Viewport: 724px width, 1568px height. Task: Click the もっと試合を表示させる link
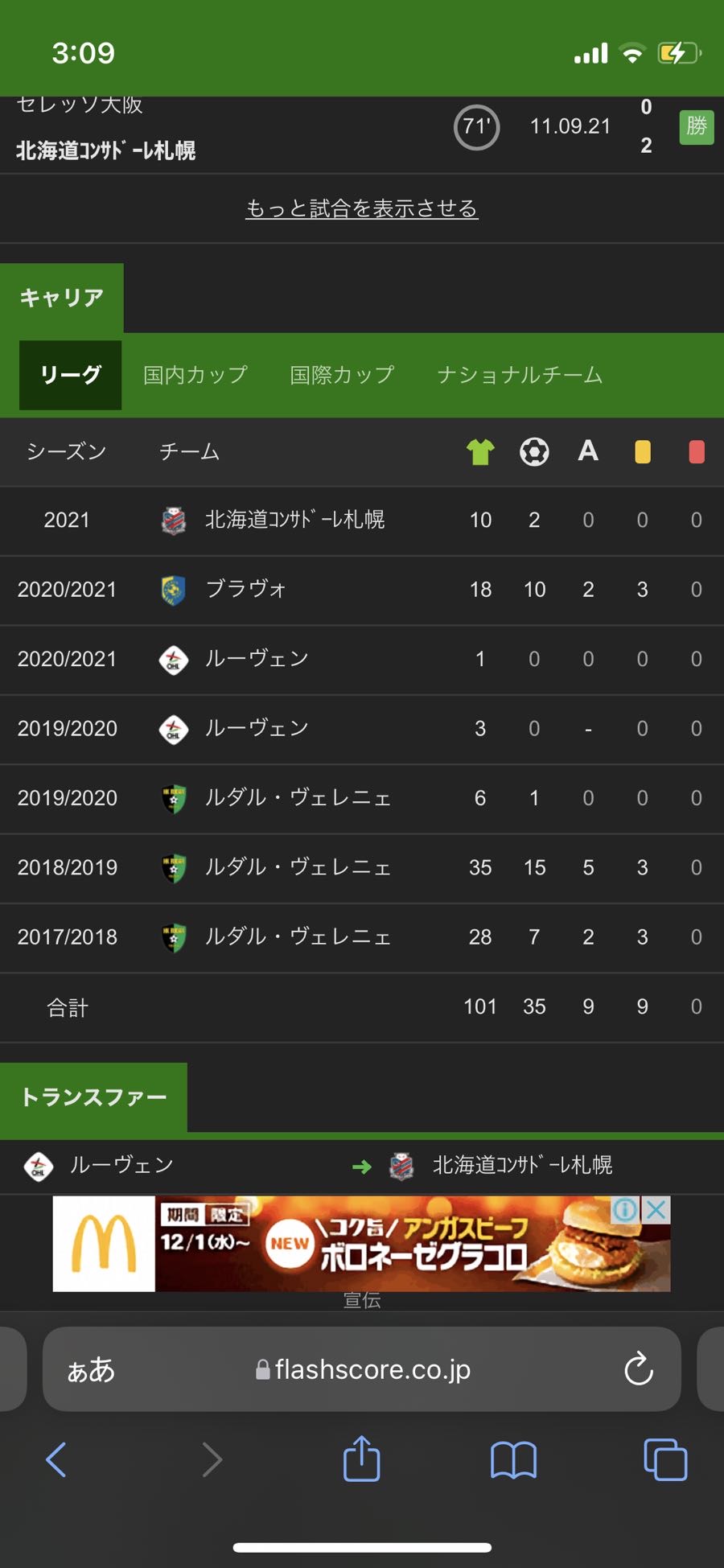[362, 209]
